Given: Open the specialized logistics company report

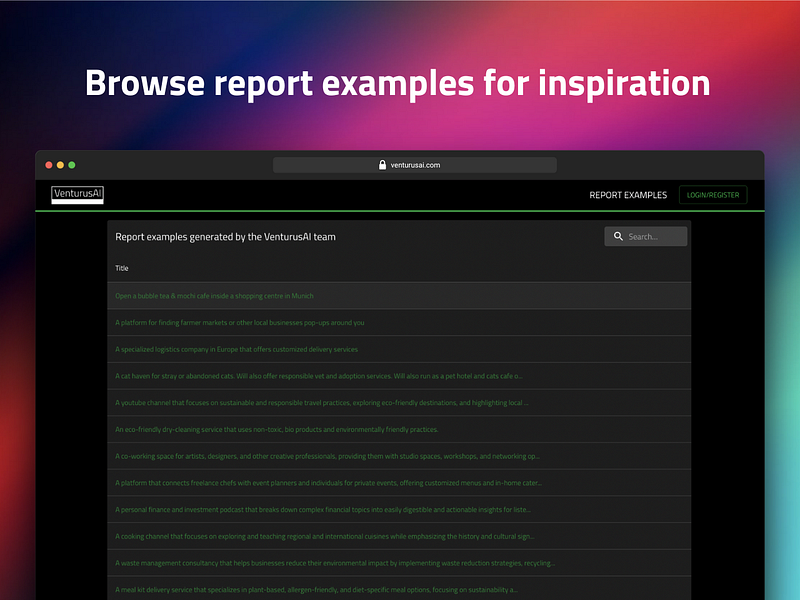Looking at the screenshot, I should pos(236,349).
